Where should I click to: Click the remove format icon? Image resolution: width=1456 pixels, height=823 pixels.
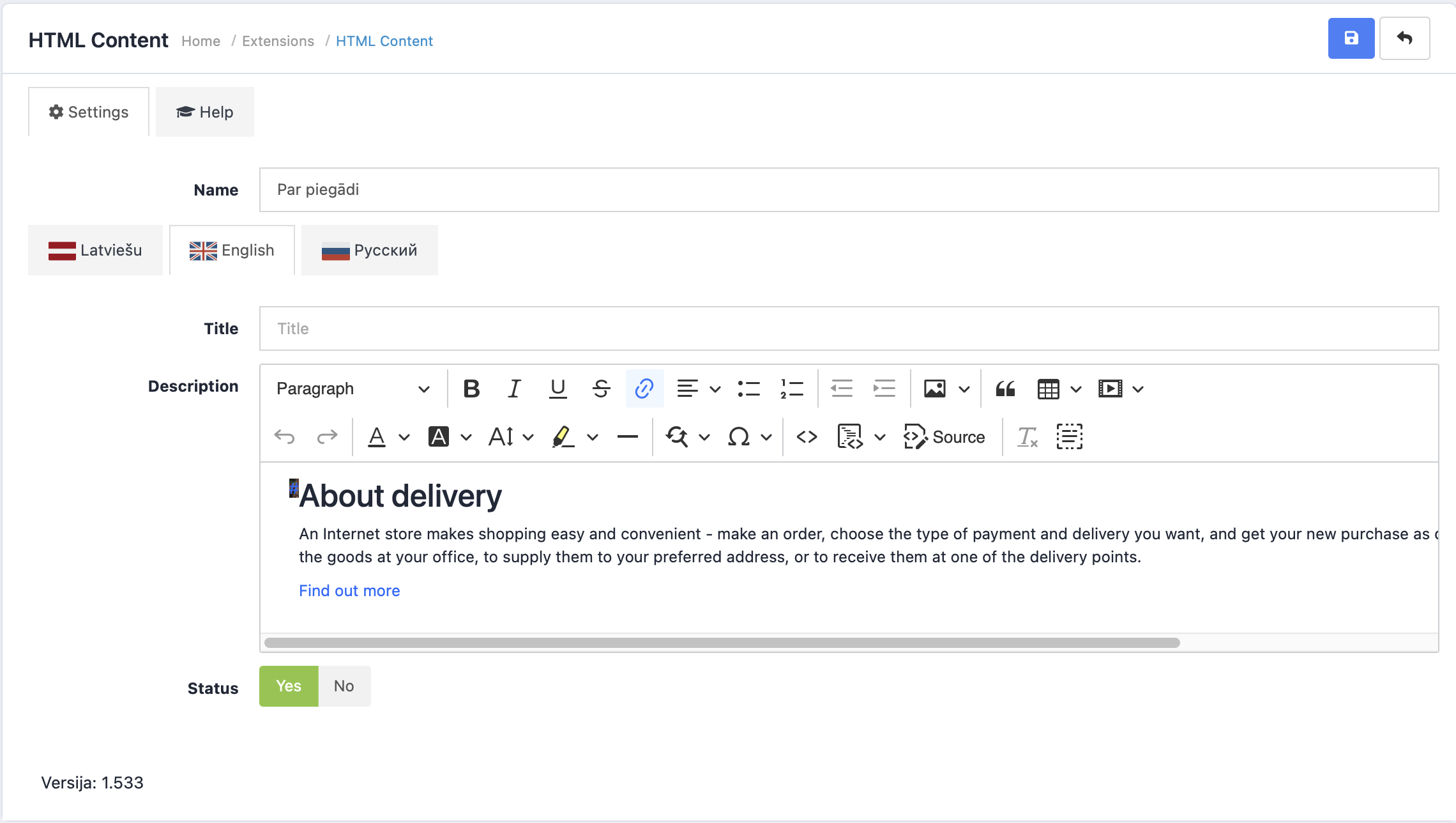[x=1027, y=437]
